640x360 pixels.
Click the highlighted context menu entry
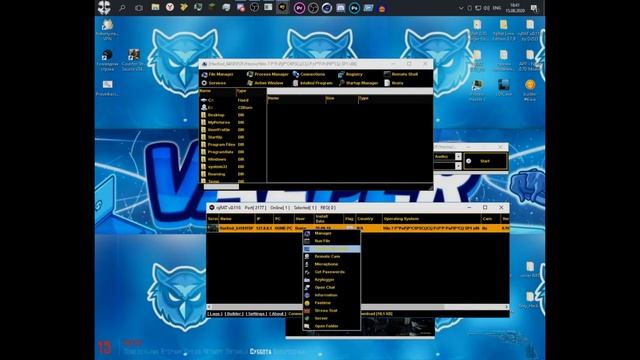331,249
